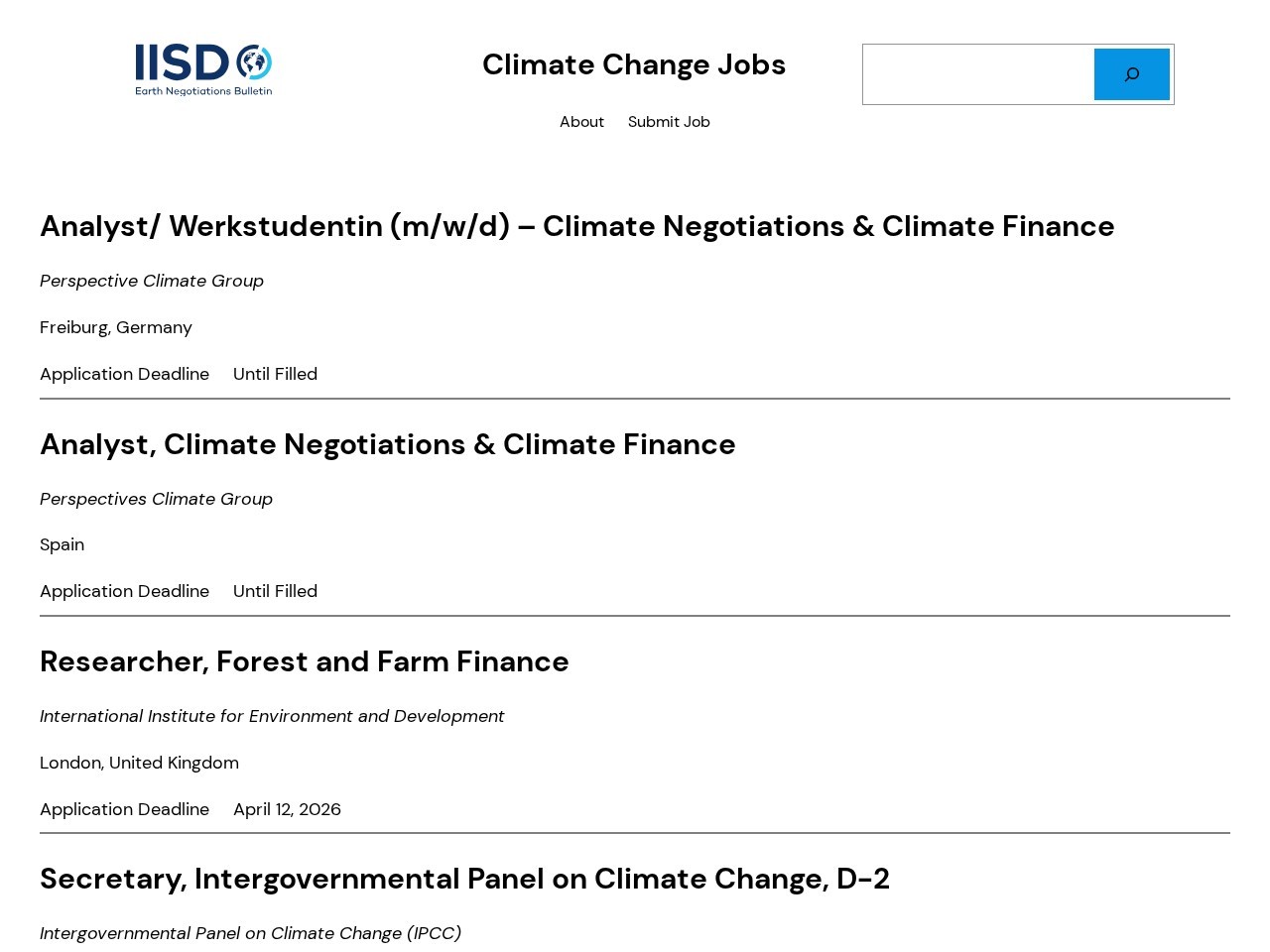Go to the Submit Job page
This screenshot has width=1270, height=952.
click(669, 122)
